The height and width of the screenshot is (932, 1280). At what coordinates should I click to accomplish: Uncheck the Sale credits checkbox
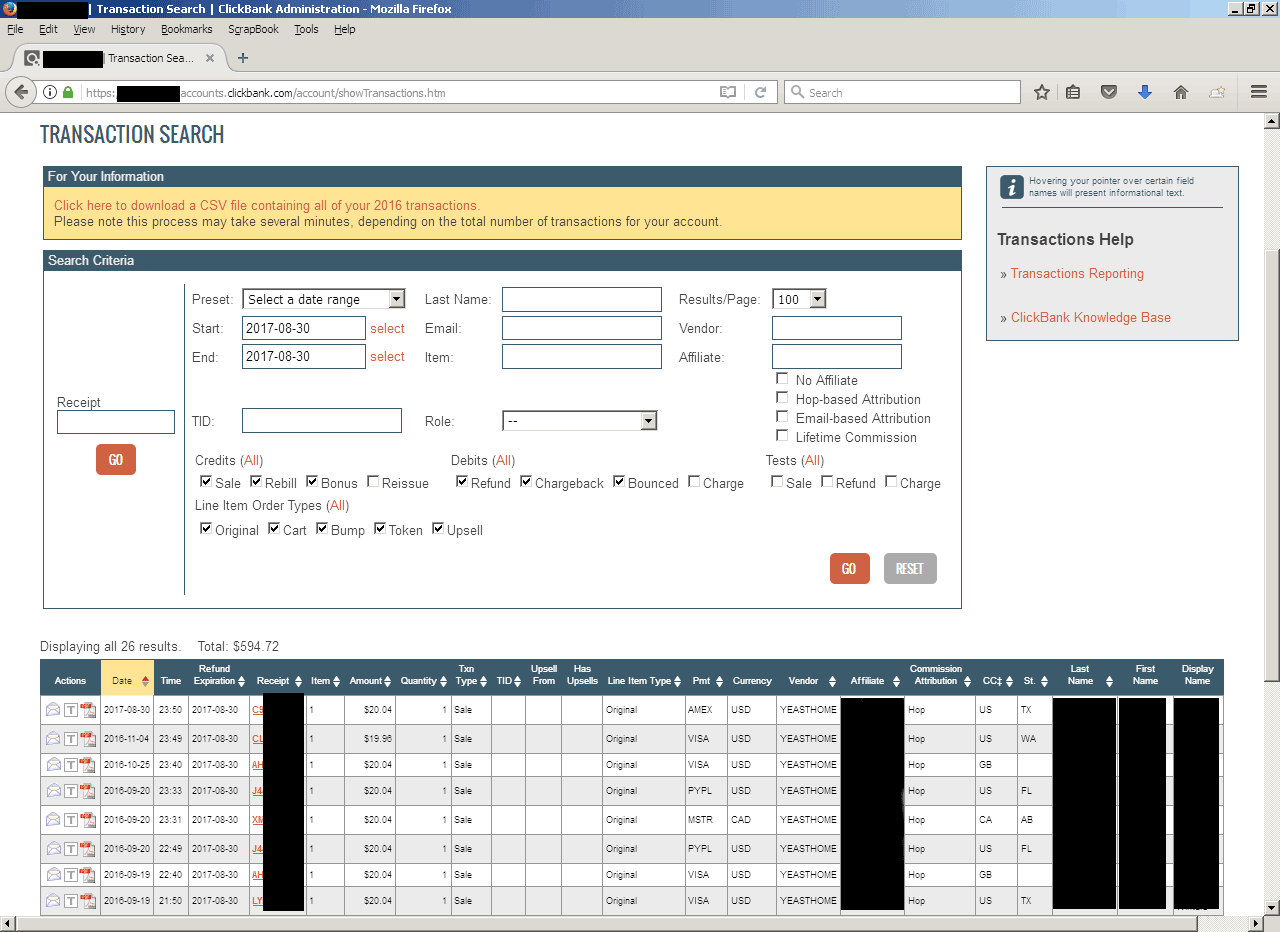click(206, 482)
